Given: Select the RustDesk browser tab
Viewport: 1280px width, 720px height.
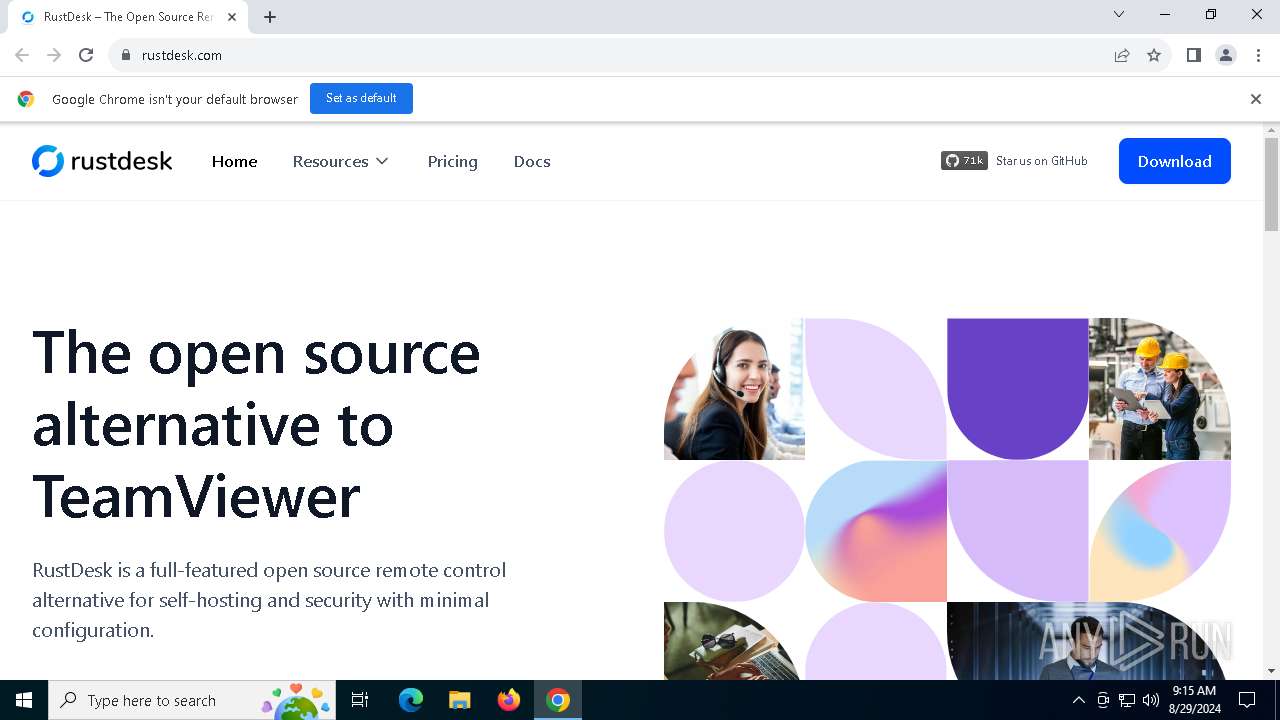Looking at the screenshot, I should (127, 17).
